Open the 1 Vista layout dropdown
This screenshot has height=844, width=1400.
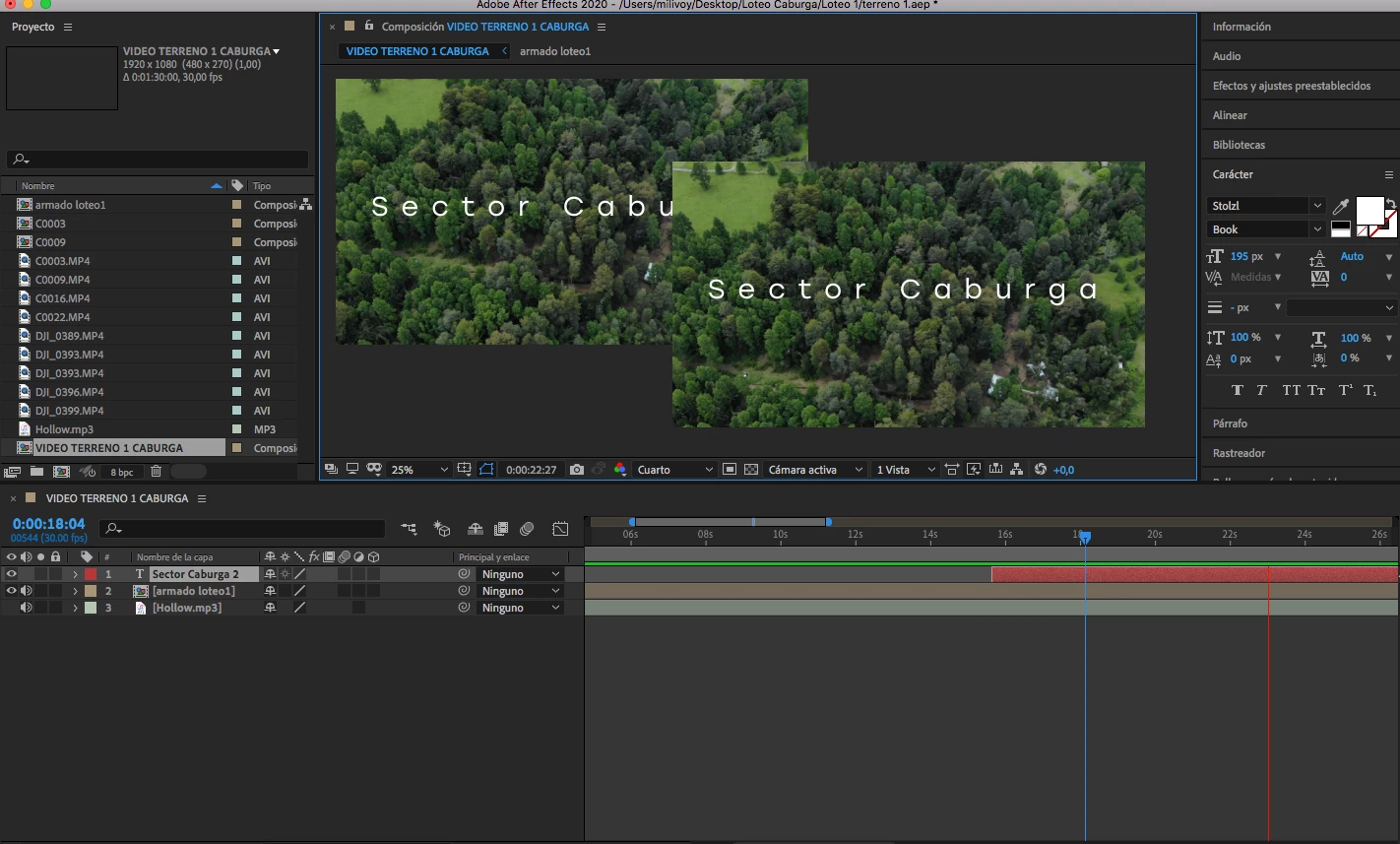coord(905,470)
